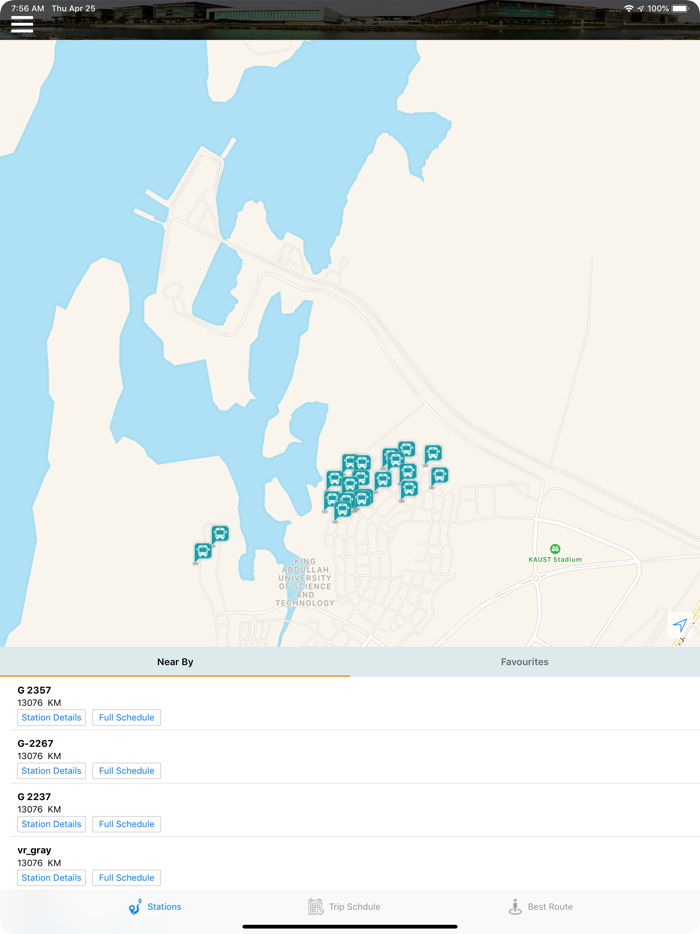Screen dimensions: 700x934
Task: Open the Trip Schdule bottom tab
Action: point(344,907)
